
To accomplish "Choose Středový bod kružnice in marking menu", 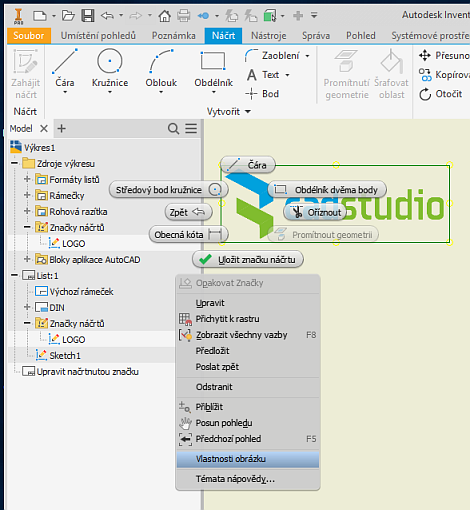I will 169,190.
